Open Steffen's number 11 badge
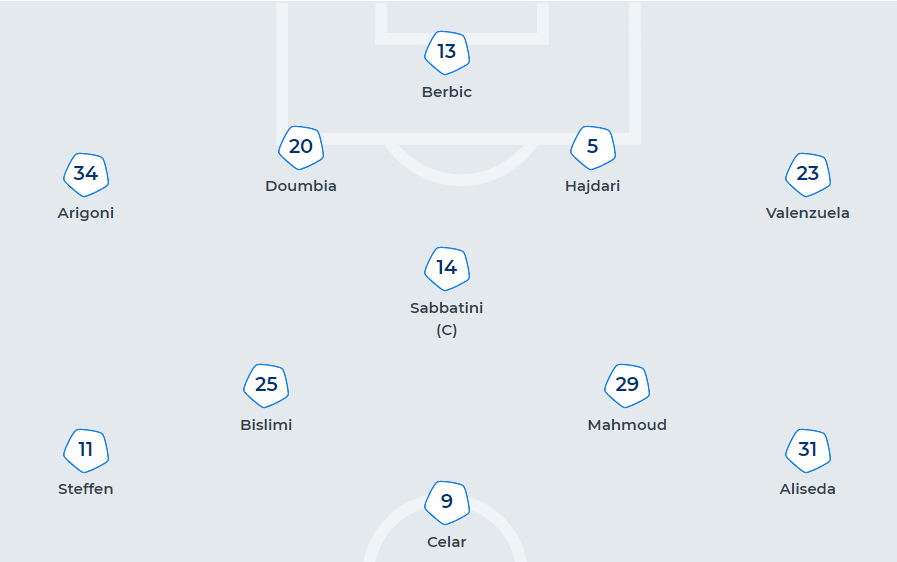 [x=86, y=450]
